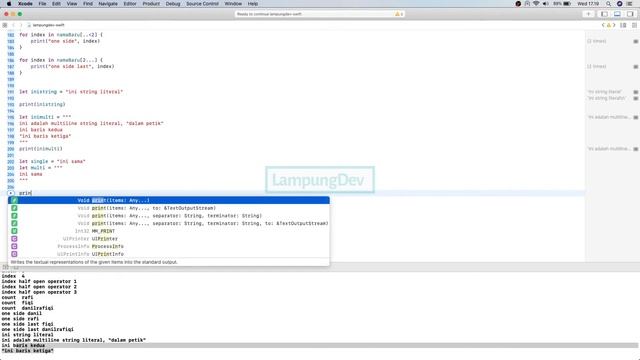The image size is (640, 360).
Task: Quick Look result of let inimulti line
Action: click(636, 117)
